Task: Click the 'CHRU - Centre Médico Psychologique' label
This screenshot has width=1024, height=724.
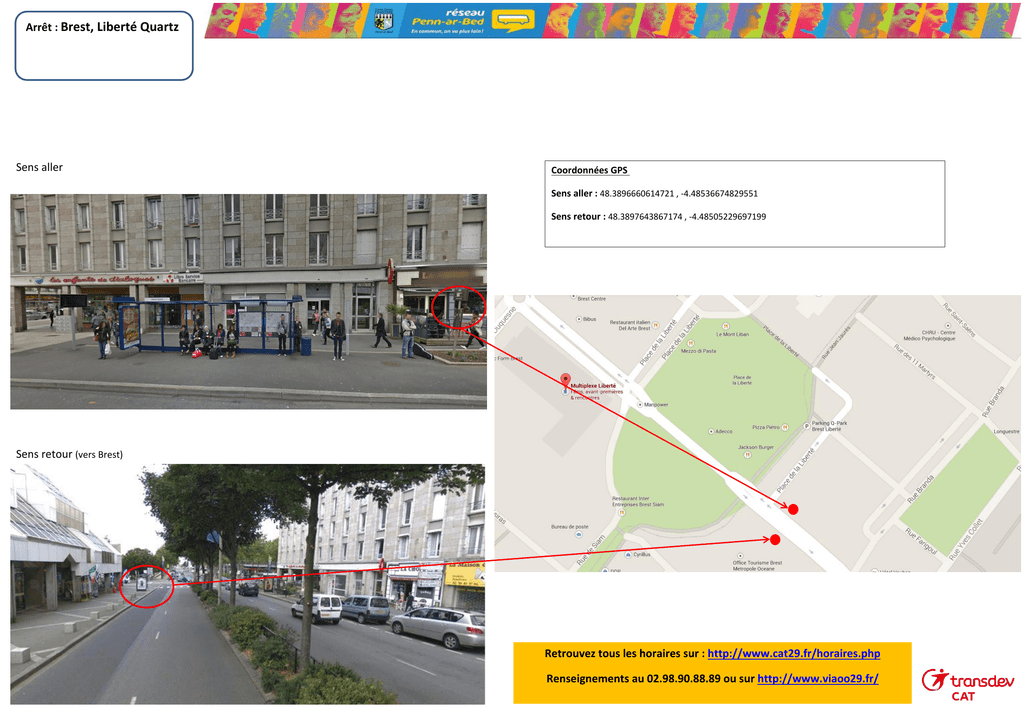Action: [929, 336]
